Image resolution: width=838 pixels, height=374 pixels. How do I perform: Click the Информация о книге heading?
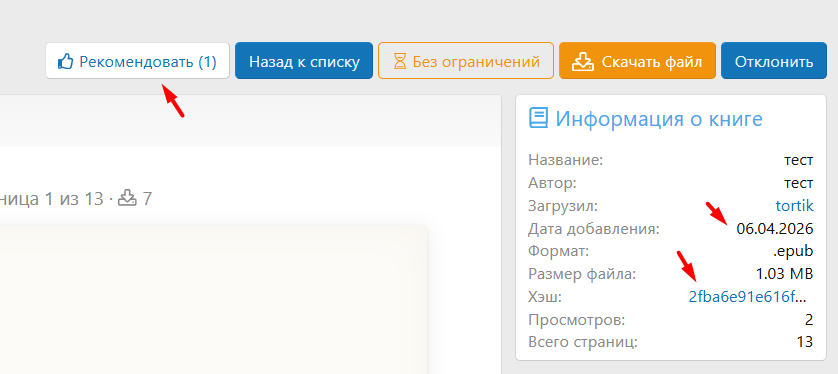[x=659, y=118]
